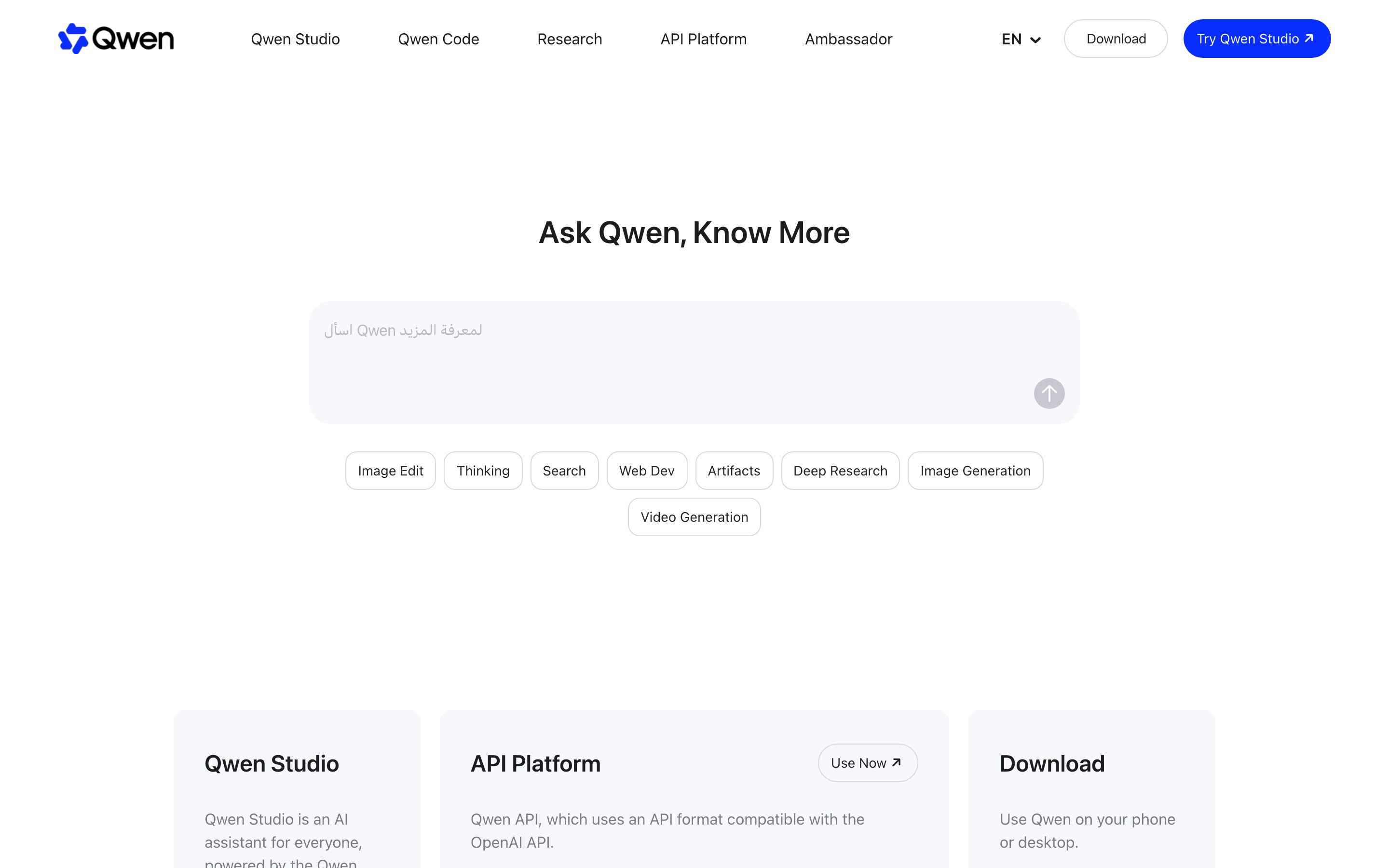This screenshot has height=868, width=1389.
Task: Choose the Video Generation chip
Action: click(x=694, y=516)
